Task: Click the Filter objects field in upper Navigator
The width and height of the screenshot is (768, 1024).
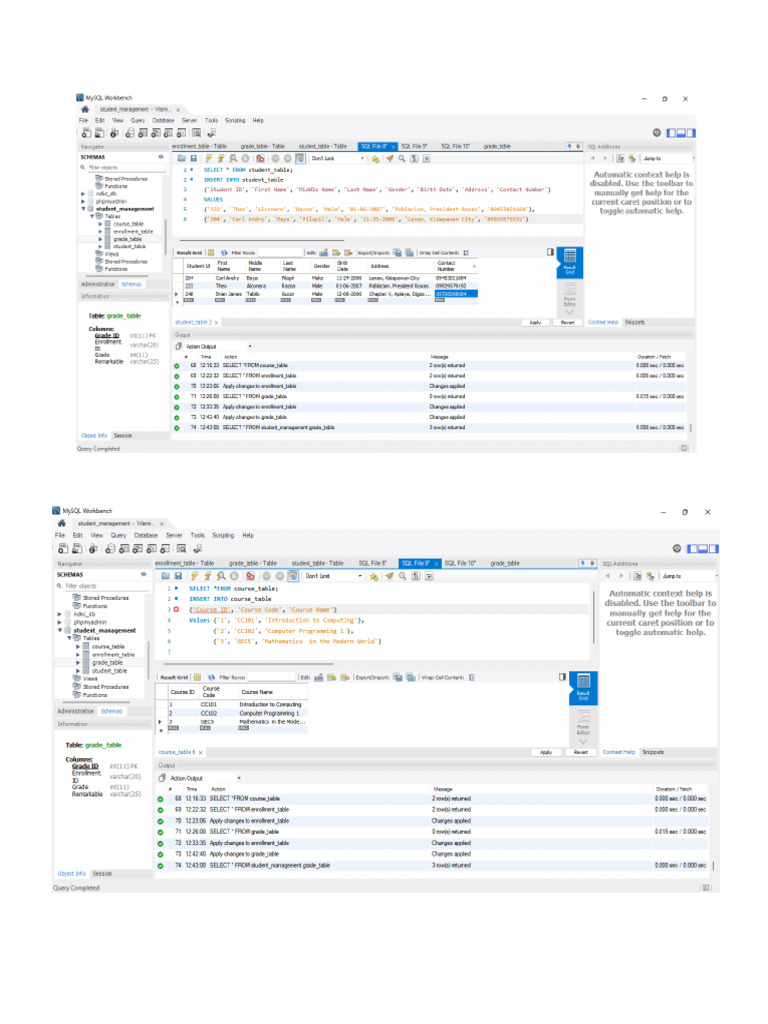Action: (125, 168)
